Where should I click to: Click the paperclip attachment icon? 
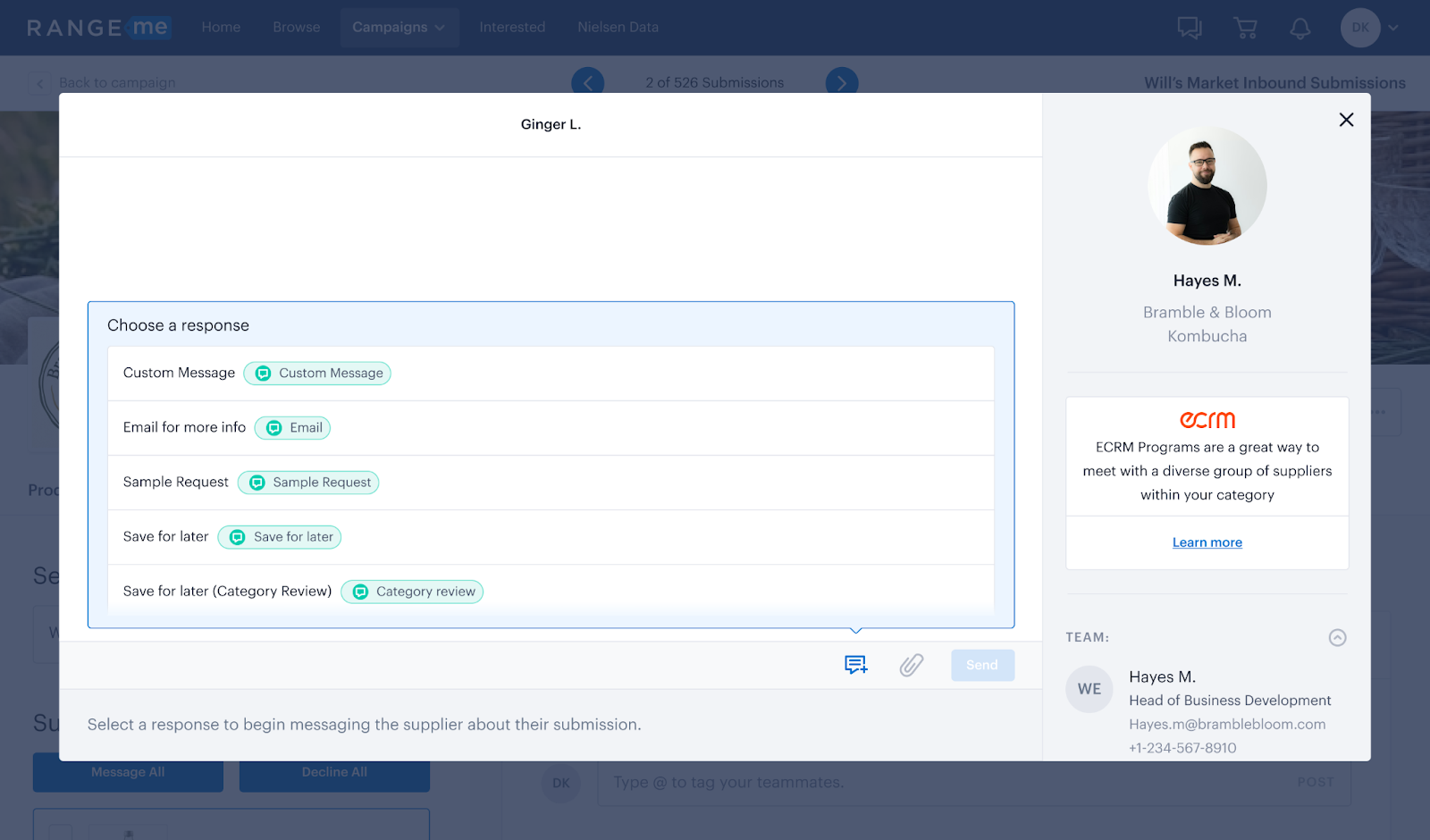[x=911, y=665]
